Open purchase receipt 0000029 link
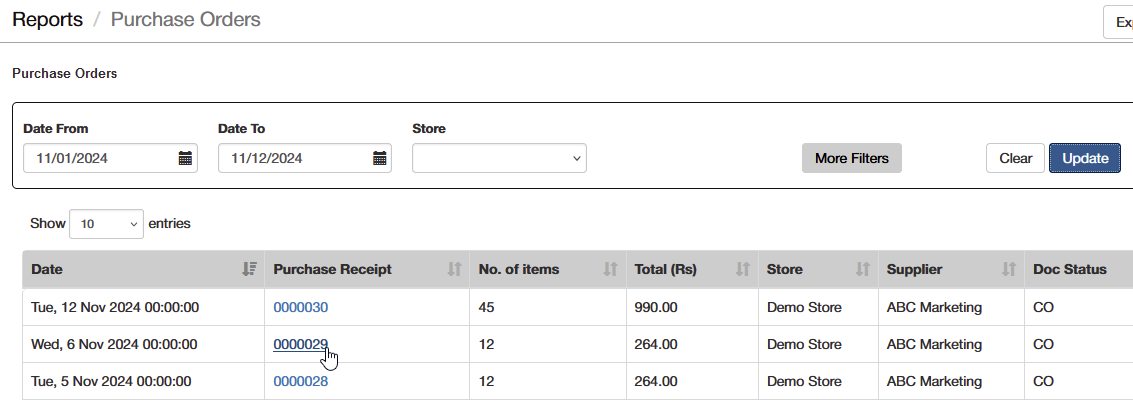This screenshot has height=414, width=1133. click(301, 345)
